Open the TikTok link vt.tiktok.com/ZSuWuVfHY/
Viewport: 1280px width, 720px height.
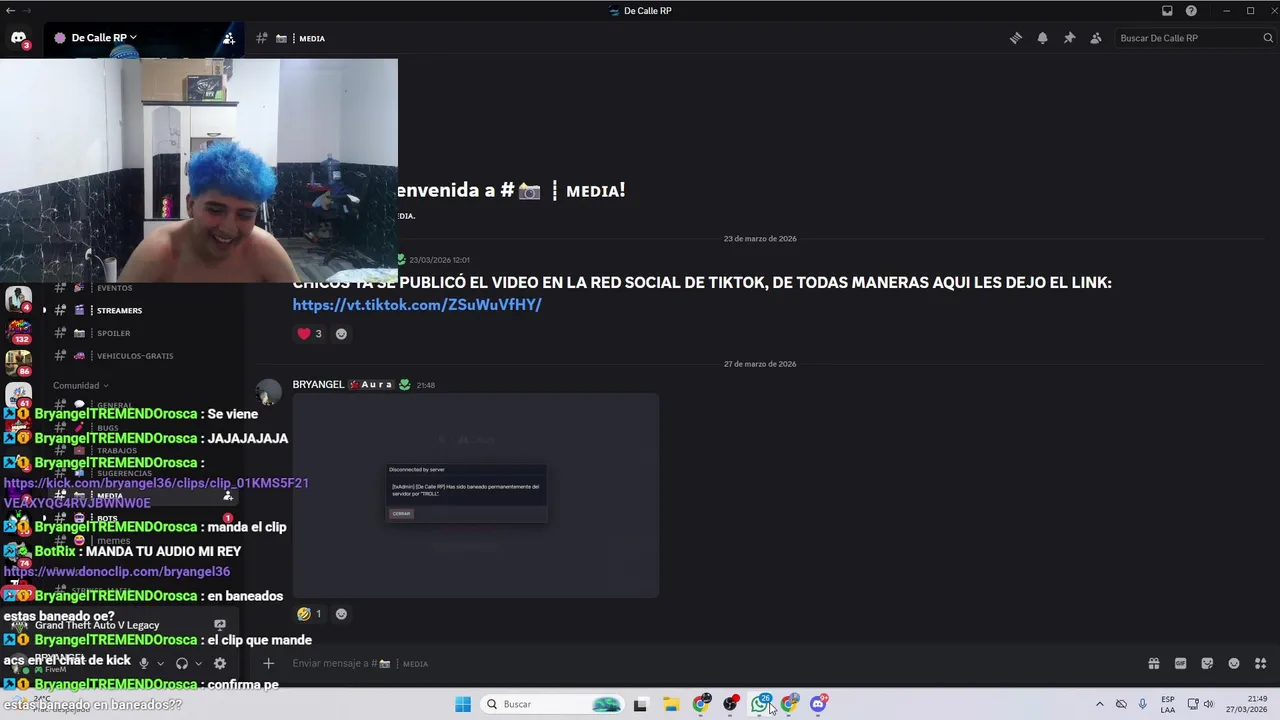pos(417,305)
